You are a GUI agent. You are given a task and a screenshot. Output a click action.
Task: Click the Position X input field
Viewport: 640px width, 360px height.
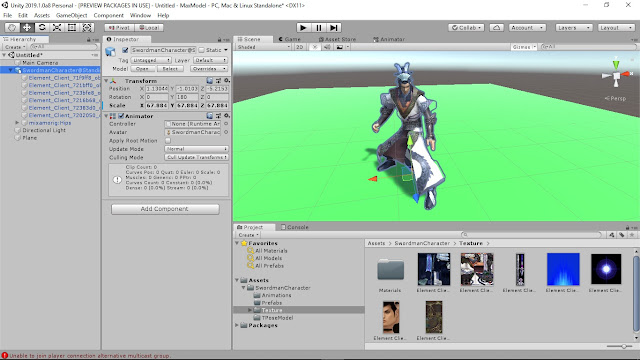coord(157,89)
